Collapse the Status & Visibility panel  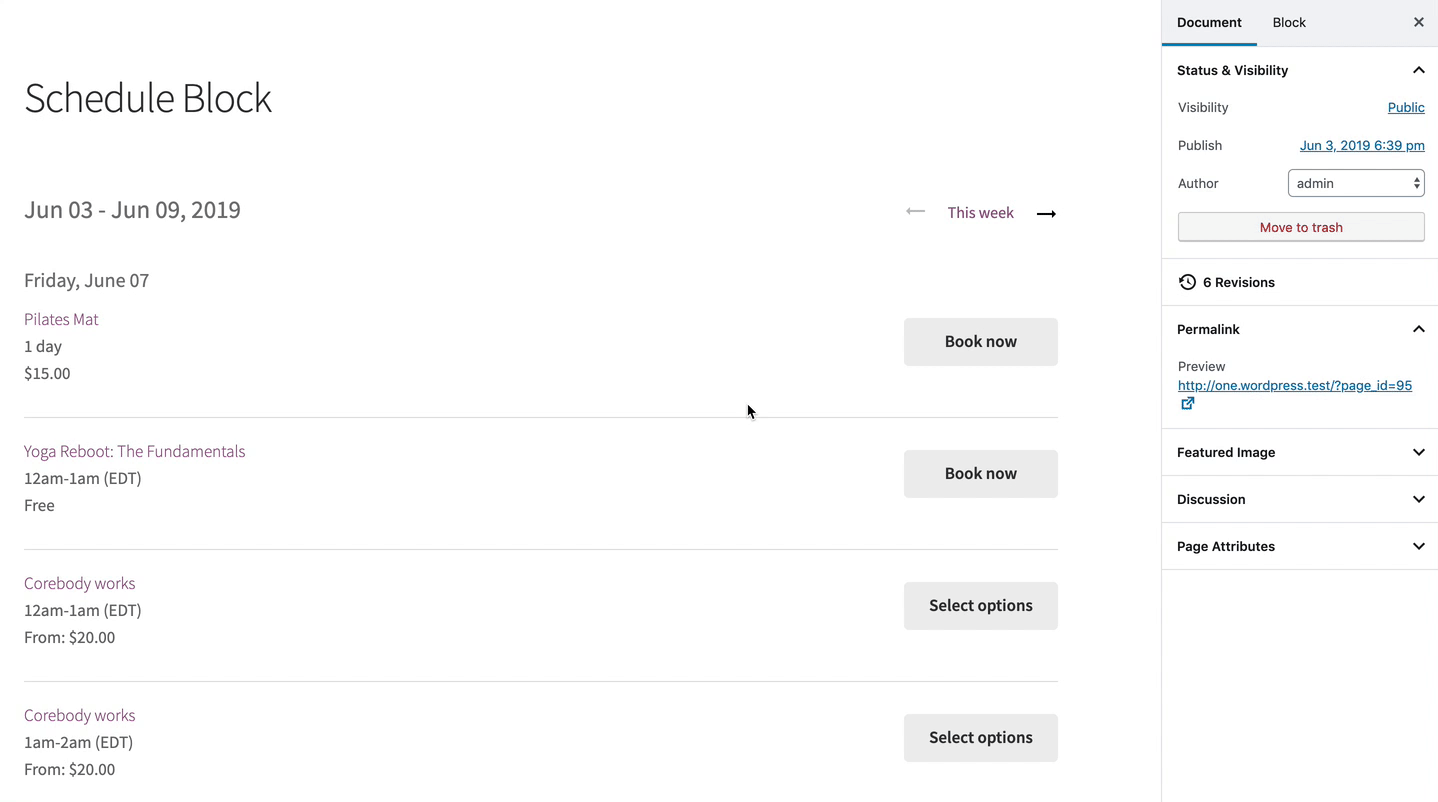click(x=1418, y=70)
